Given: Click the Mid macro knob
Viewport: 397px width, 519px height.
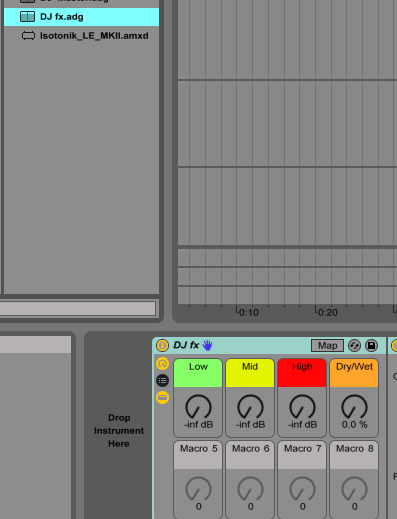Looking at the screenshot, I should [250, 407].
